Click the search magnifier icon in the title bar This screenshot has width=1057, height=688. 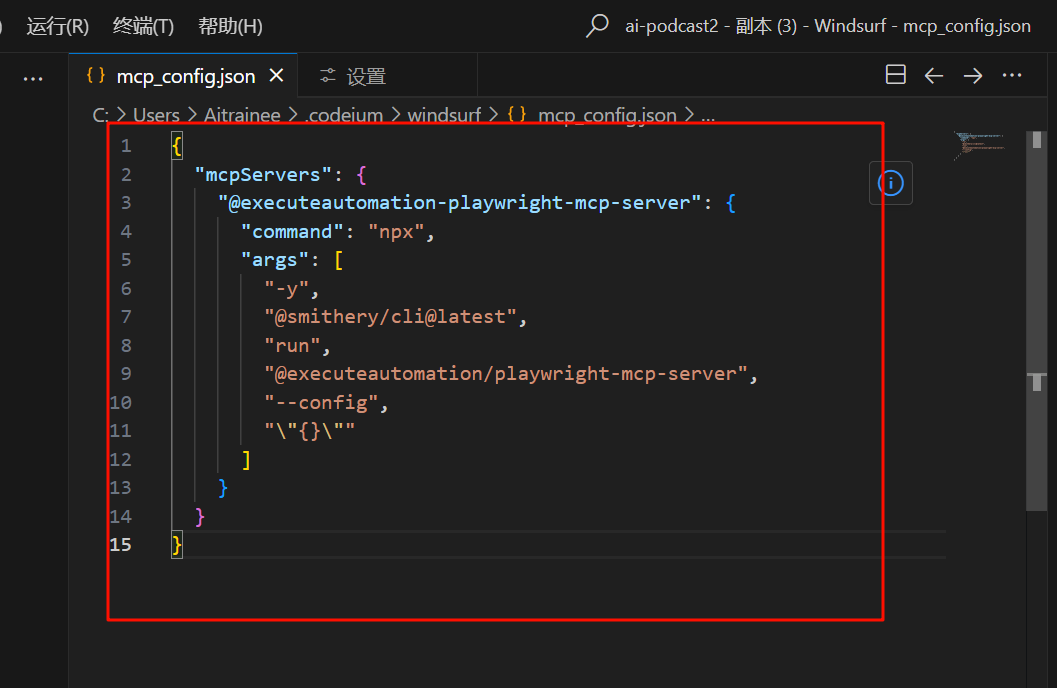(x=597, y=26)
